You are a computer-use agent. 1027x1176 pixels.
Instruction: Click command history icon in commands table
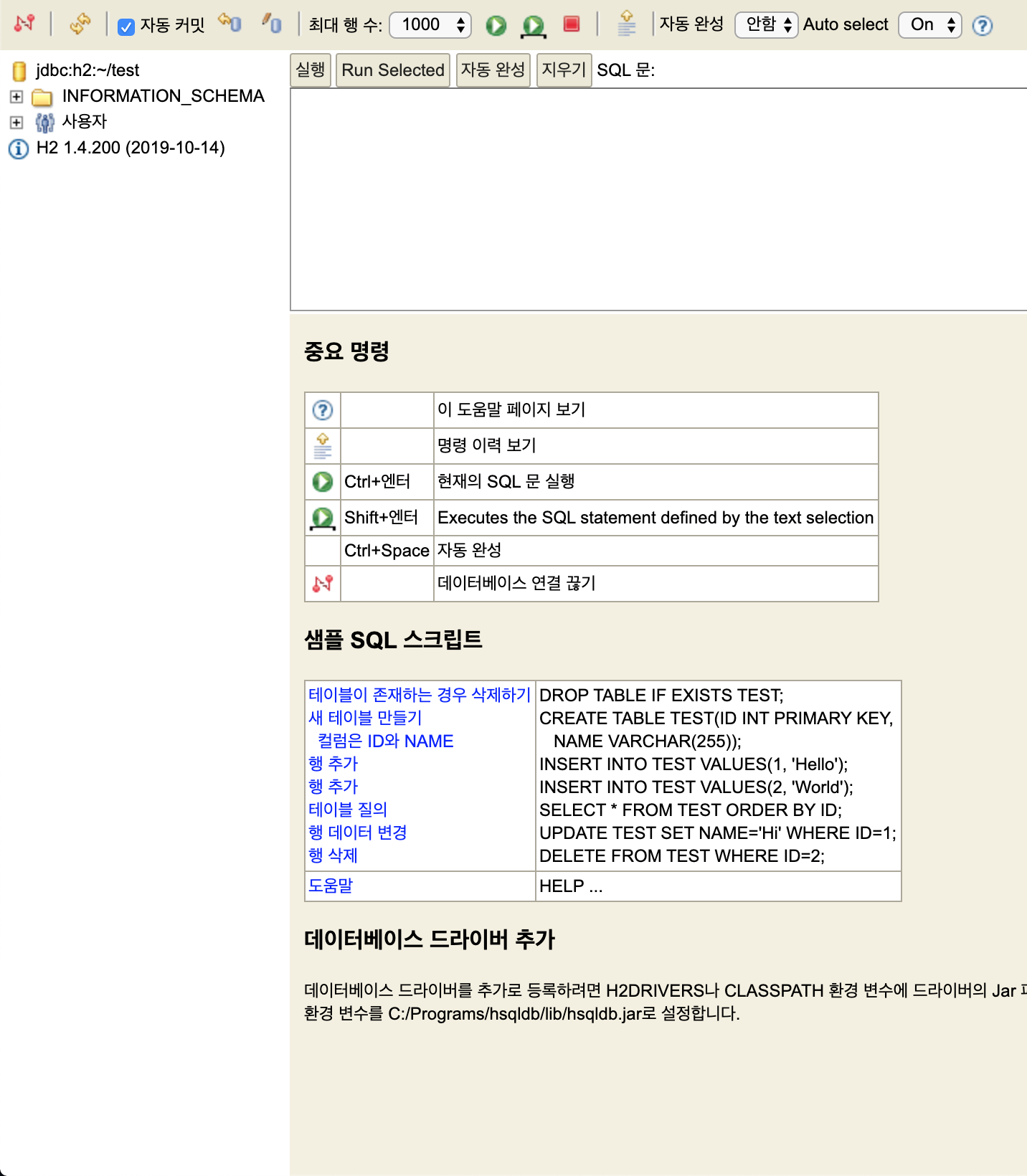[x=323, y=446]
